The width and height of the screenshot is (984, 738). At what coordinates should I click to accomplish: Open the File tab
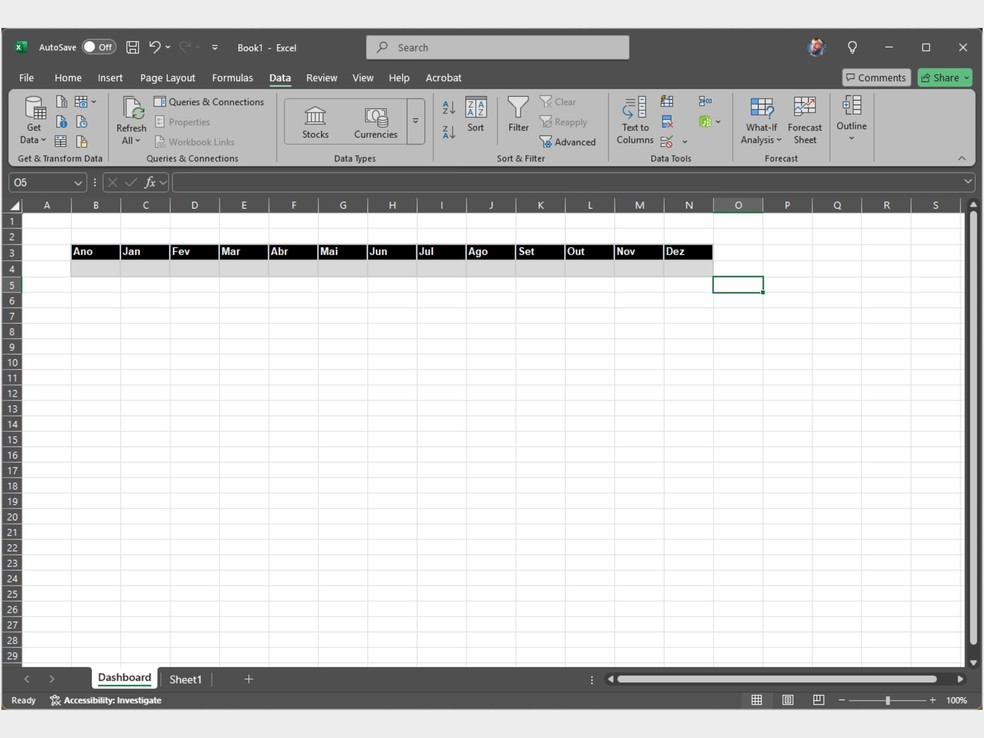[x=26, y=78]
